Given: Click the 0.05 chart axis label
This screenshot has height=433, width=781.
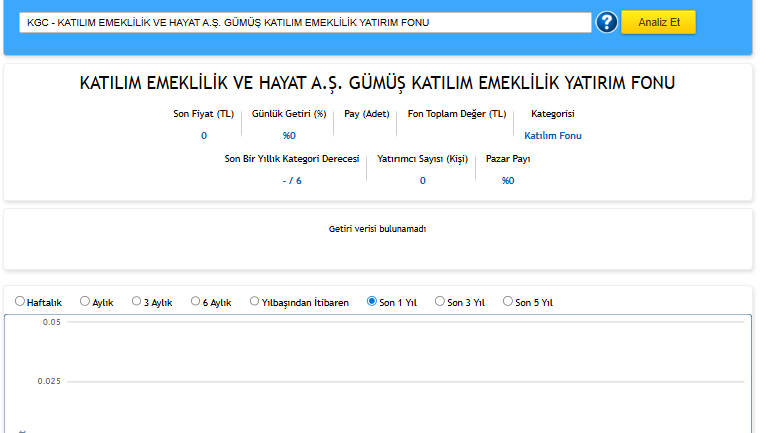Looking at the screenshot, I should coord(52,322).
